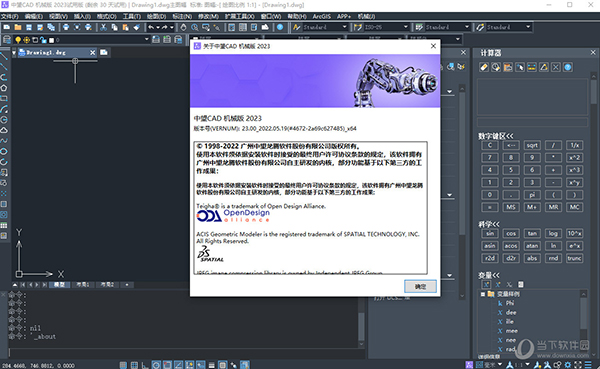Click the Zoom realtime magnifier icon
This screenshot has height=369, width=600.
click(x=195, y=27)
